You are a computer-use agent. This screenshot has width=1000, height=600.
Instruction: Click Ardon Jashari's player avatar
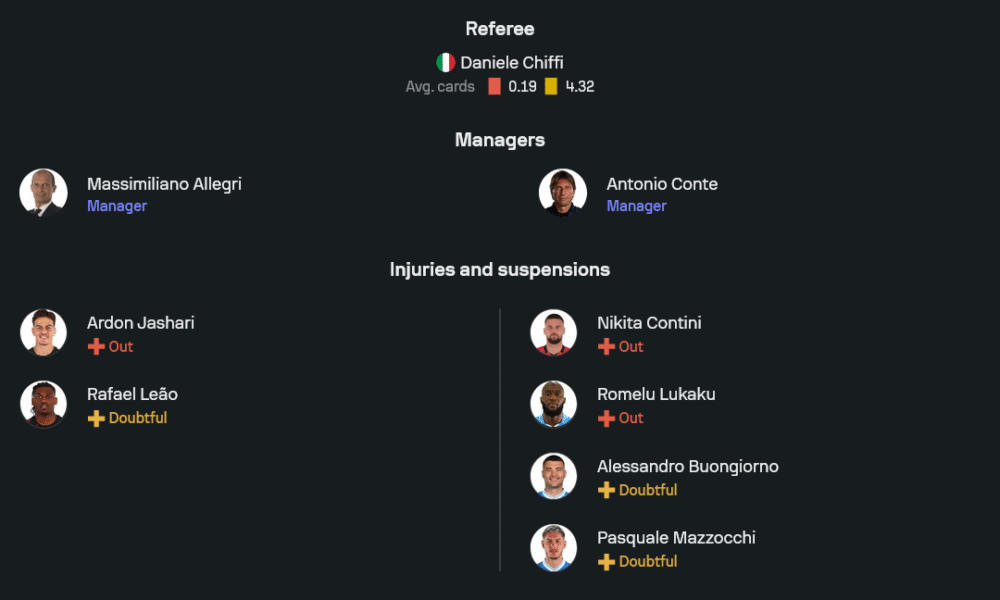tap(43, 333)
